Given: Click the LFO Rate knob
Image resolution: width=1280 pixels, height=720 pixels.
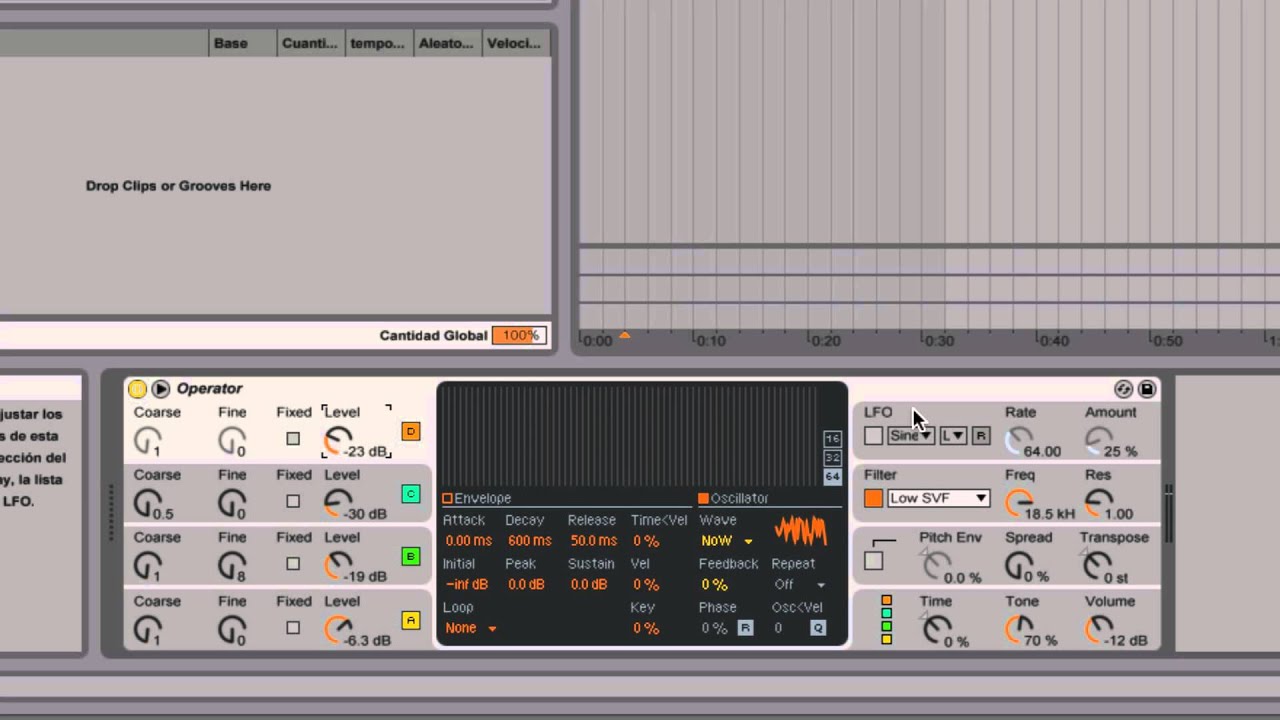Looking at the screenshot, I should pos(1019,440).
